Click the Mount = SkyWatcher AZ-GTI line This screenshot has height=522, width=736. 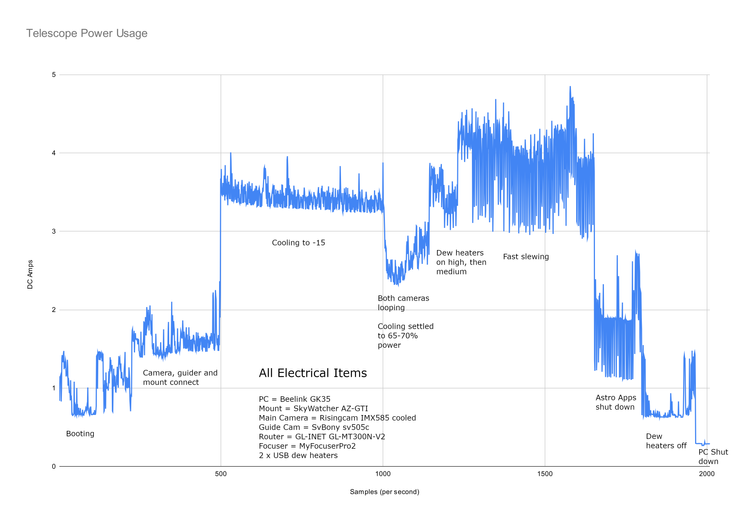click(x=313, y=408)
